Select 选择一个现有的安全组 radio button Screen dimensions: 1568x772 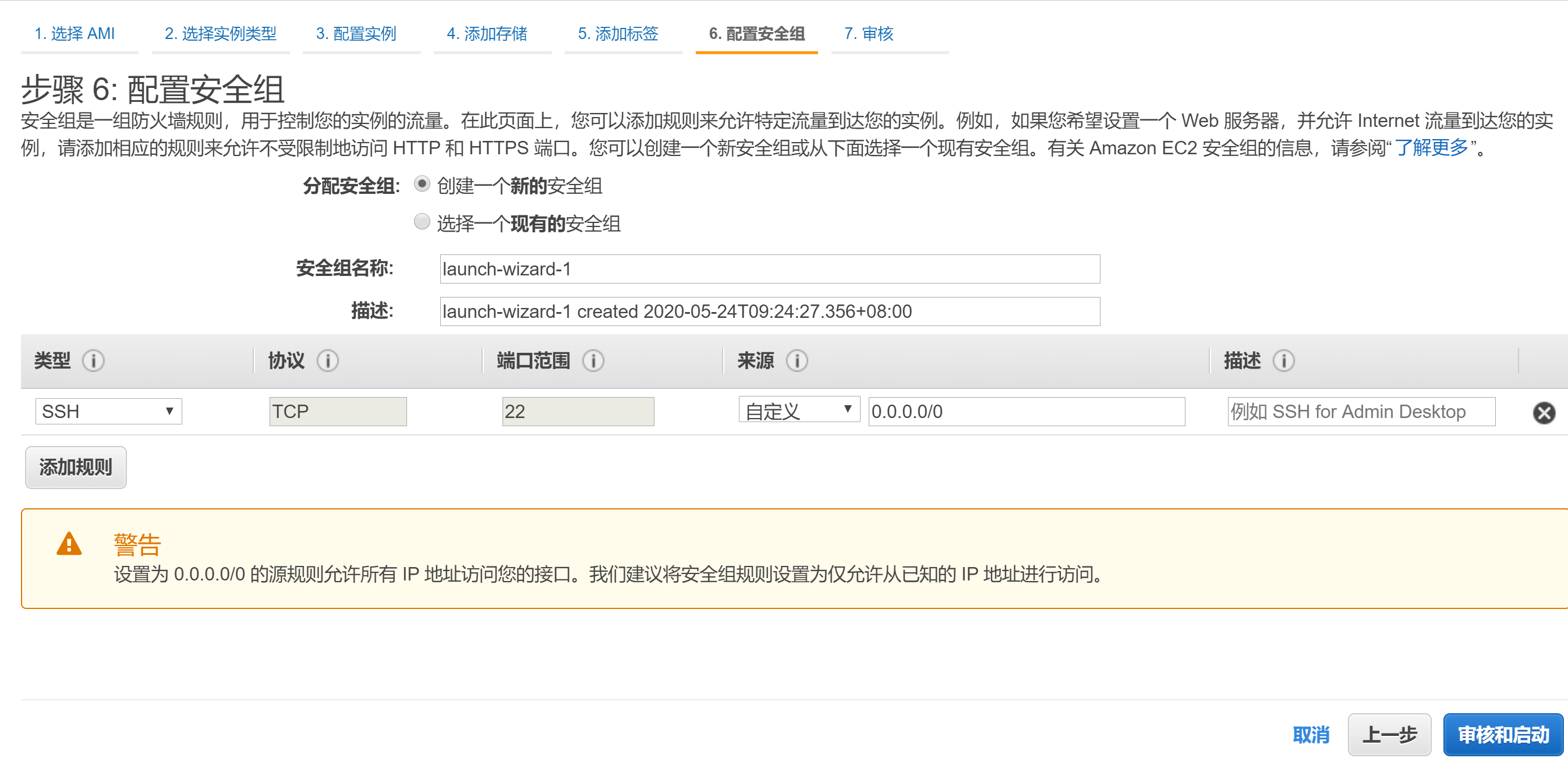click(422, 222)
